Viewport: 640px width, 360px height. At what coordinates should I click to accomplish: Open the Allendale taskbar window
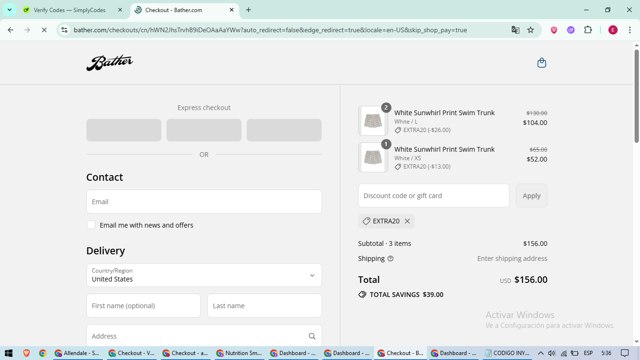coord(77,353)
